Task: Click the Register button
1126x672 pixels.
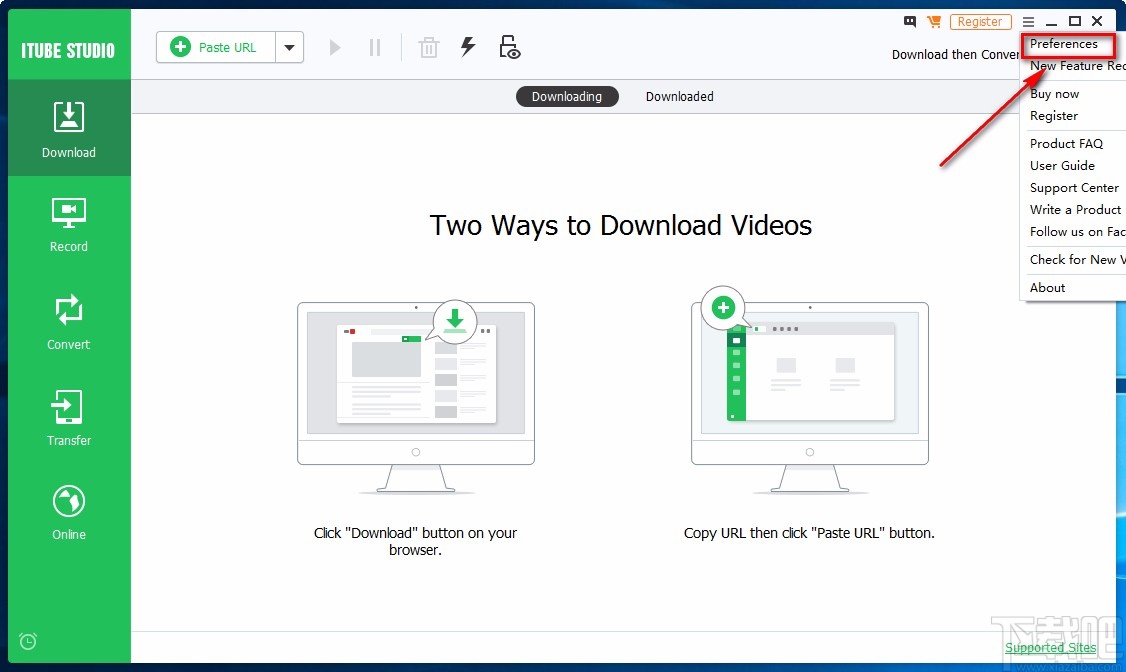Action: [980, 21]
